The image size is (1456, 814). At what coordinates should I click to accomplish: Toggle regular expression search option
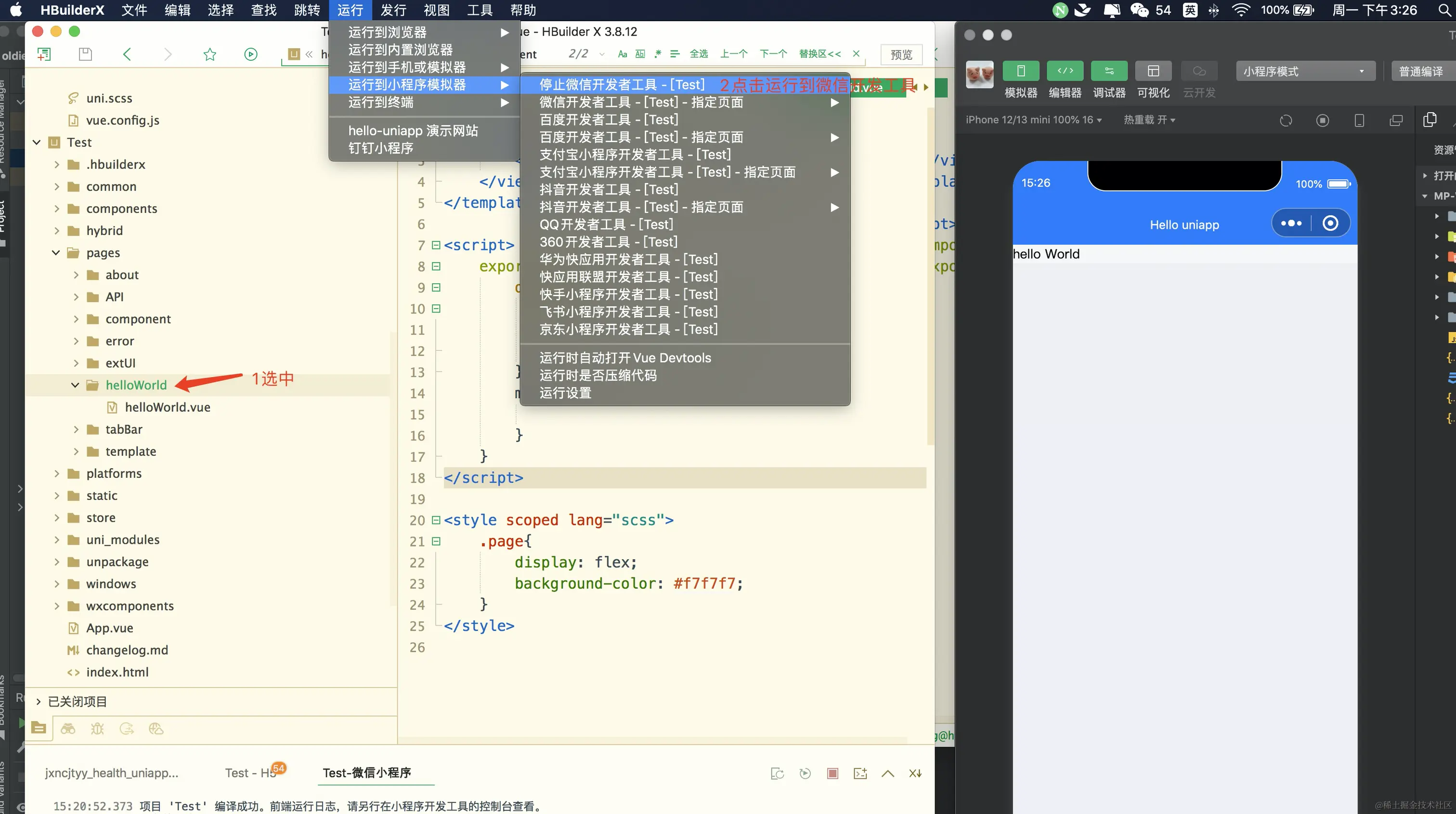pyautogui.click(x=657, y=54)
